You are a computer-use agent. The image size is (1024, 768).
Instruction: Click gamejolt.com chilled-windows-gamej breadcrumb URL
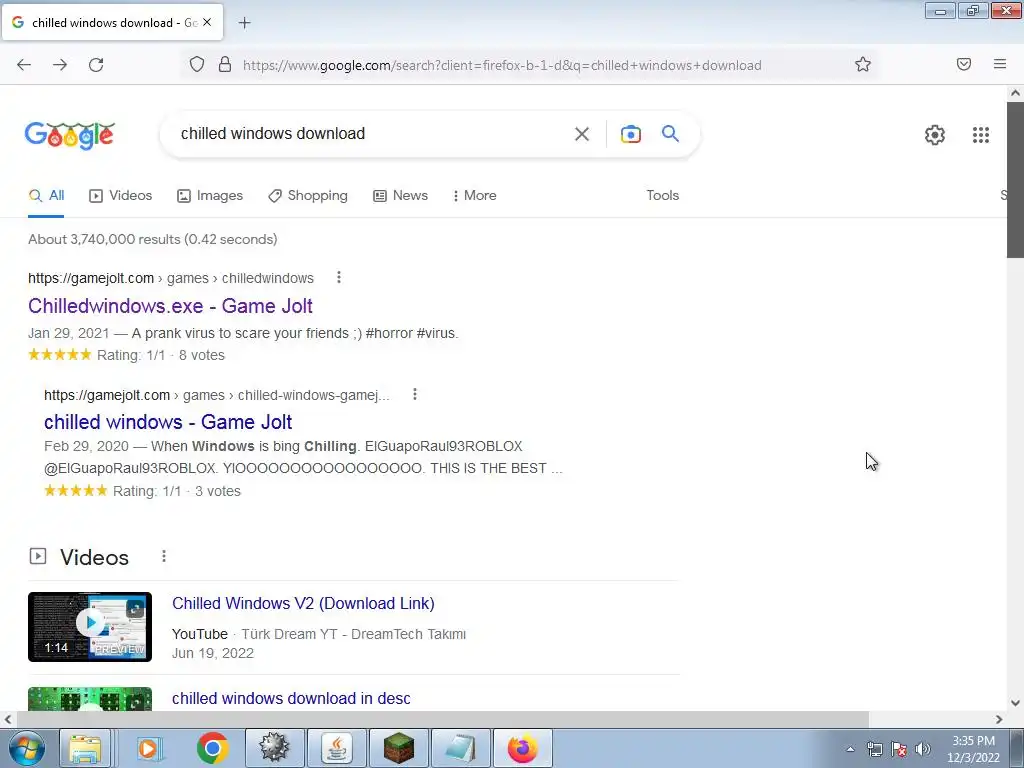pos(217,395)
